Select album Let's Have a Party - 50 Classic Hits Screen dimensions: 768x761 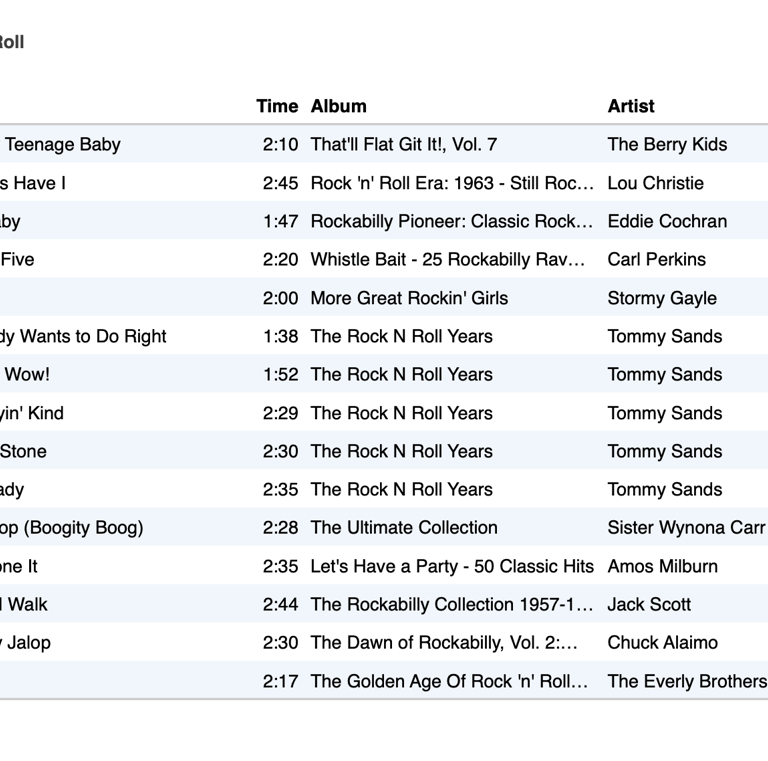click(452, 567)
